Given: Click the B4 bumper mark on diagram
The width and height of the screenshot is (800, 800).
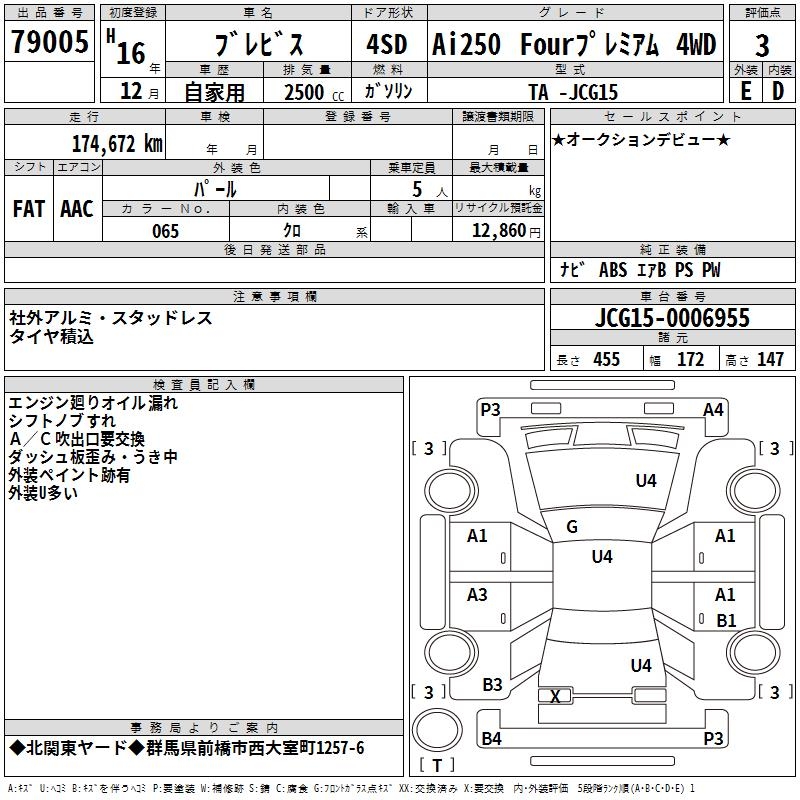Looking at the screenshot, I should coord(491,738).
